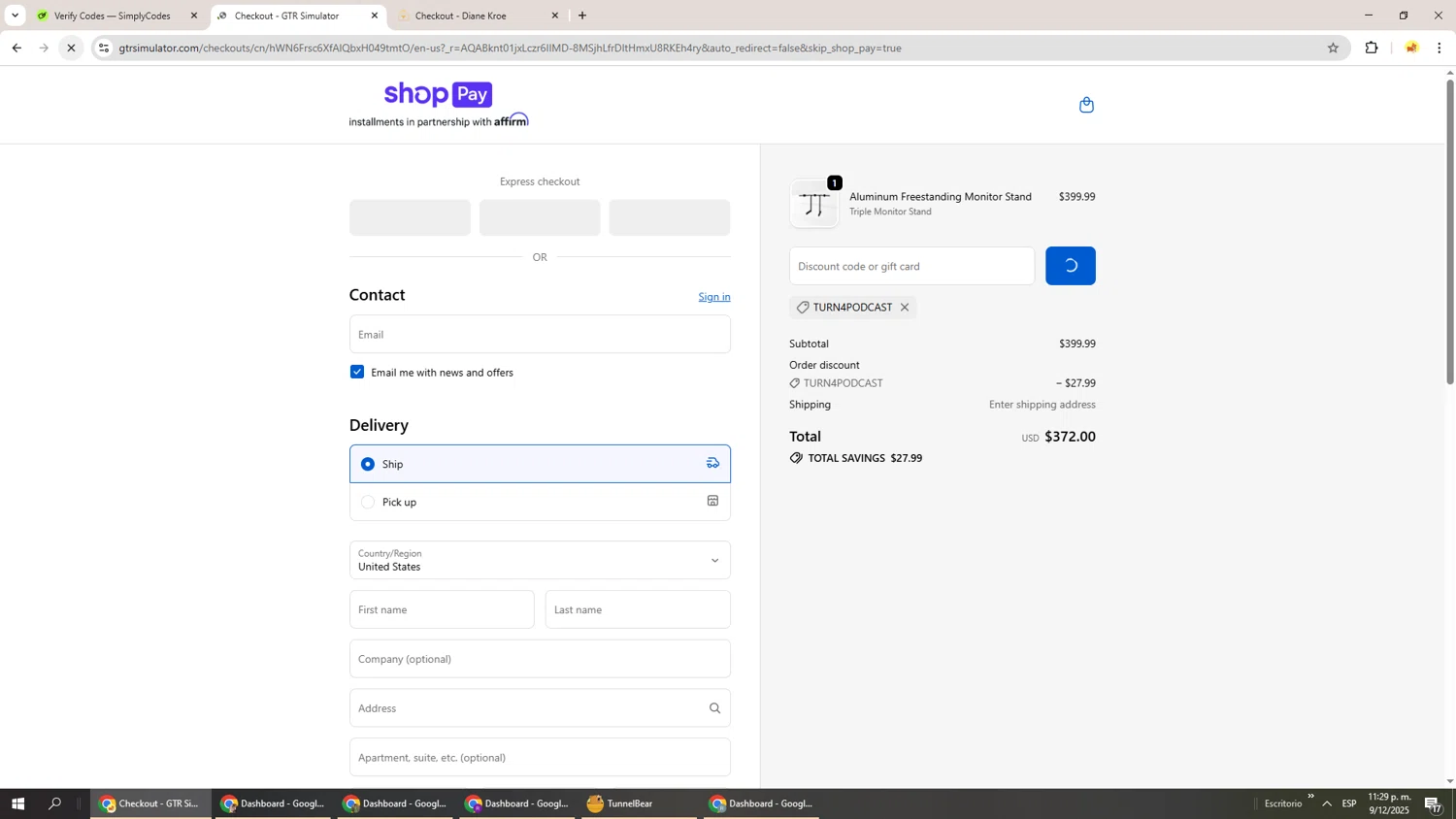Viewport: 1456px width, 819px height.
Task: Focus the Apartment, suite, etc. field
Action: pos(540,757)
